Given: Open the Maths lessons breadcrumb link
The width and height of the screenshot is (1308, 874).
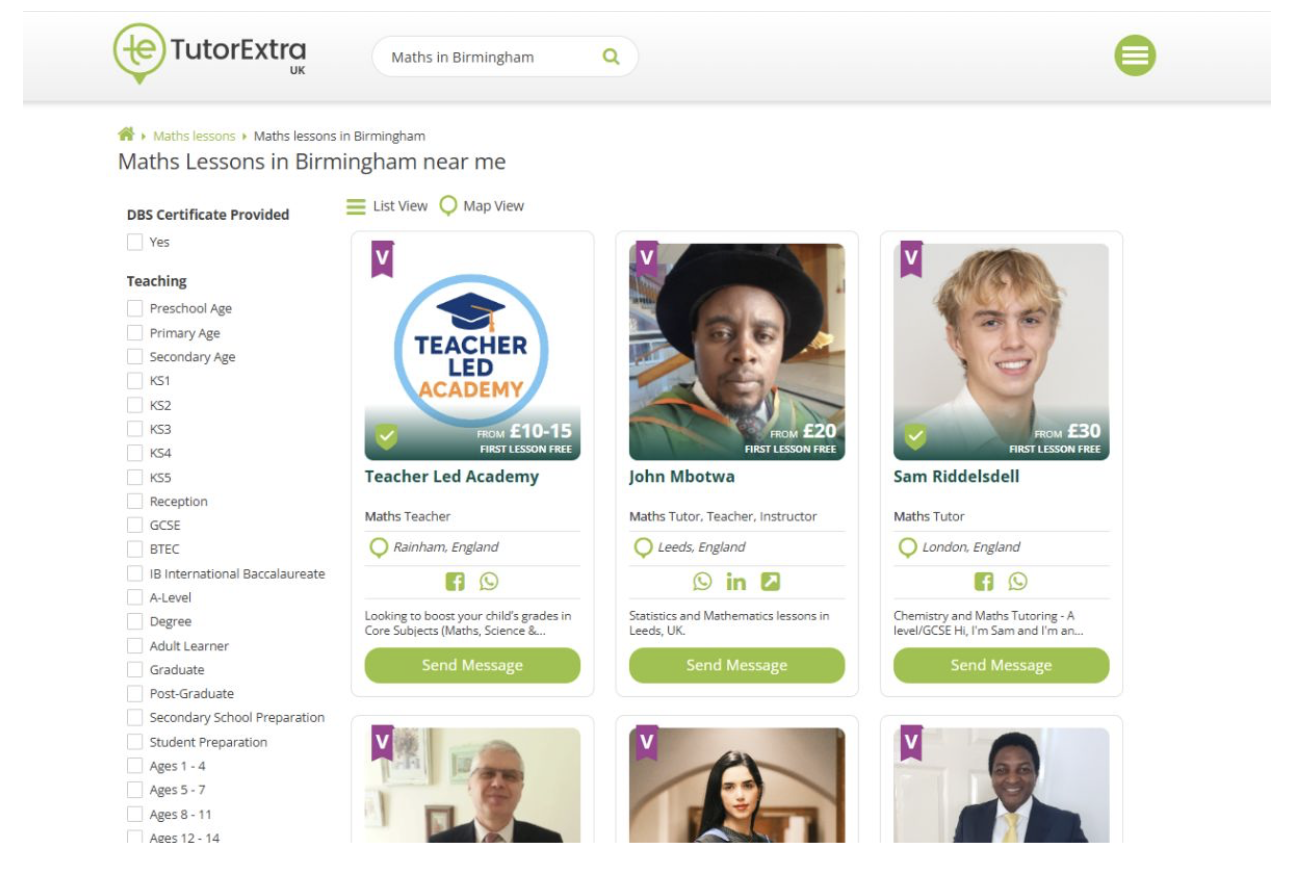Looking at the screenshot, I should (x=194, y=136).
